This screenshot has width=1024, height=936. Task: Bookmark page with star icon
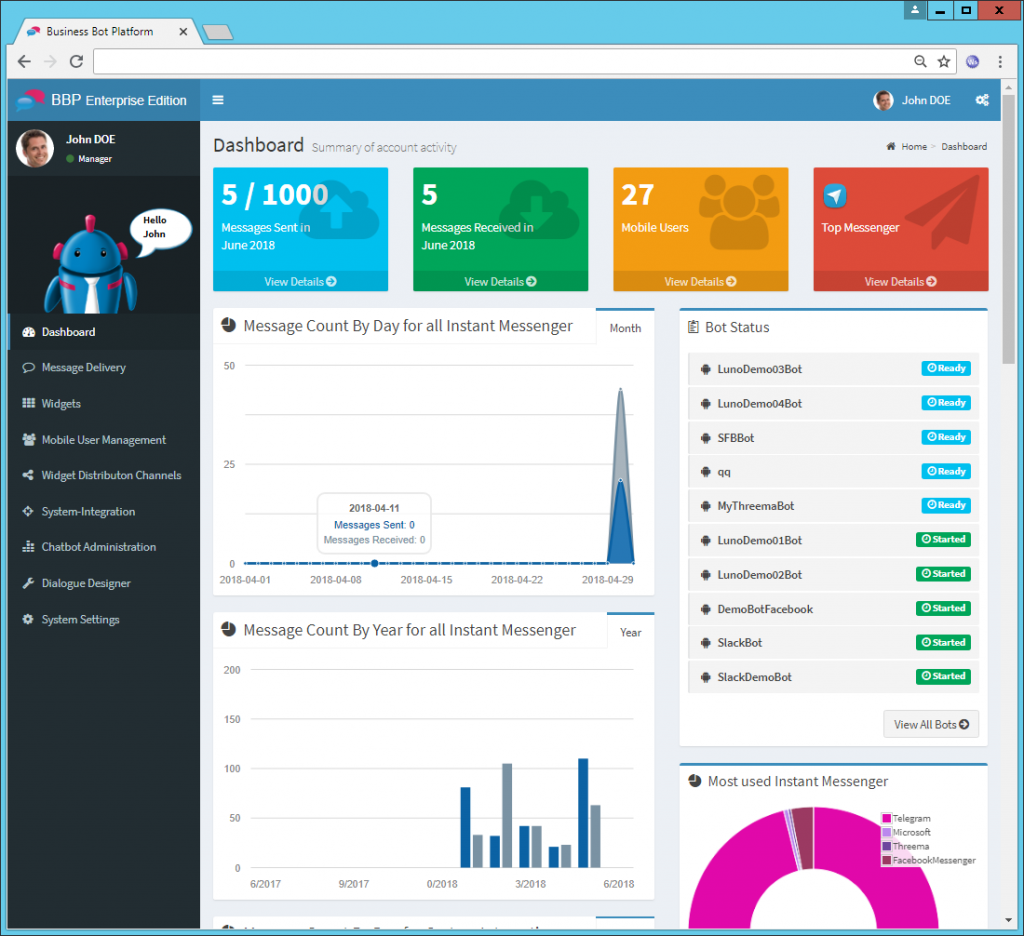coord(944,61)
